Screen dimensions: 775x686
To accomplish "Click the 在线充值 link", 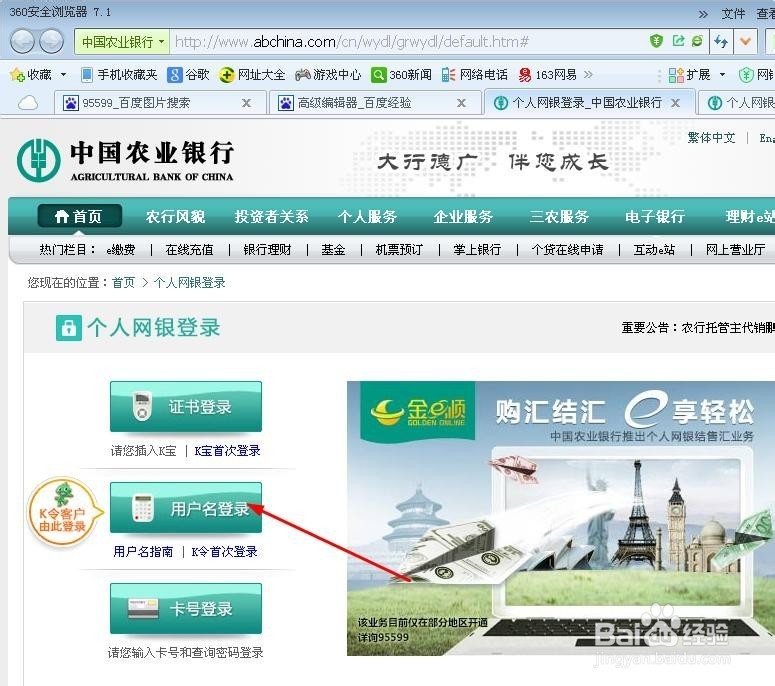I will point(189,250).
